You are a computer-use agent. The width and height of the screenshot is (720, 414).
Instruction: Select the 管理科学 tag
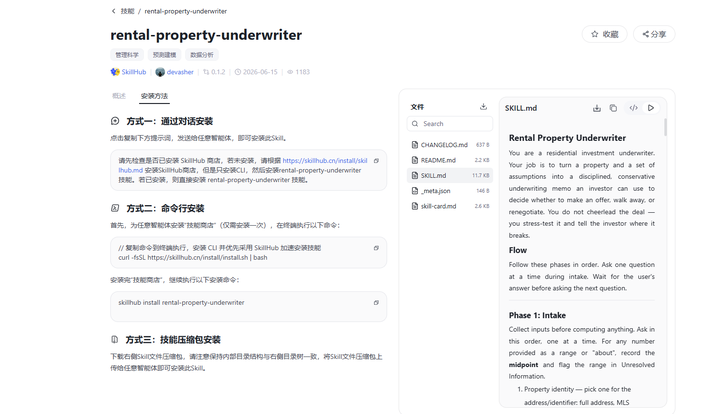pyautogui.click(x=127, y=55)
